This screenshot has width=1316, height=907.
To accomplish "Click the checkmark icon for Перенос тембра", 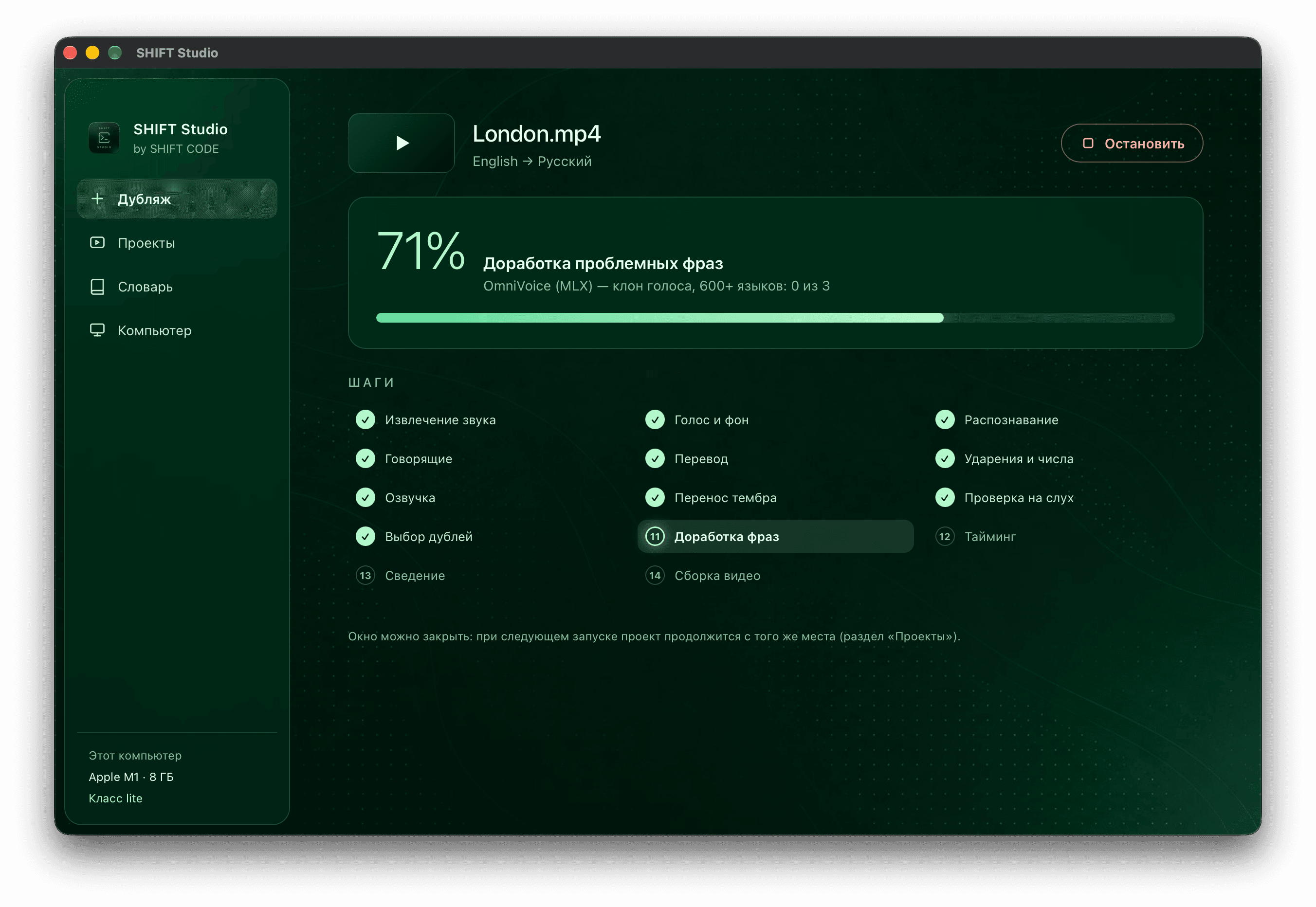I will 655,498.
